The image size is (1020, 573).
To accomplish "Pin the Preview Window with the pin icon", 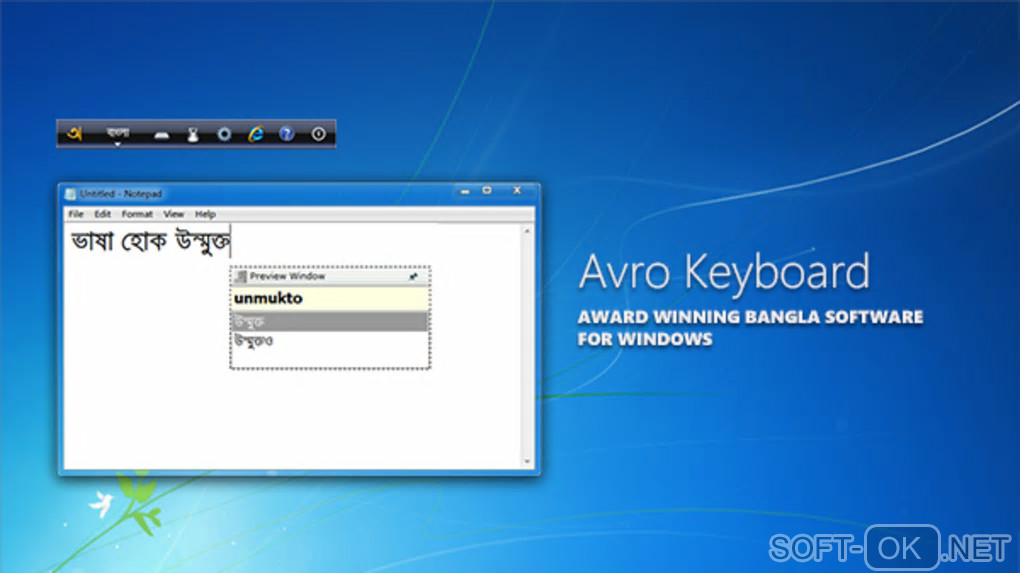I will coord(412,276).
